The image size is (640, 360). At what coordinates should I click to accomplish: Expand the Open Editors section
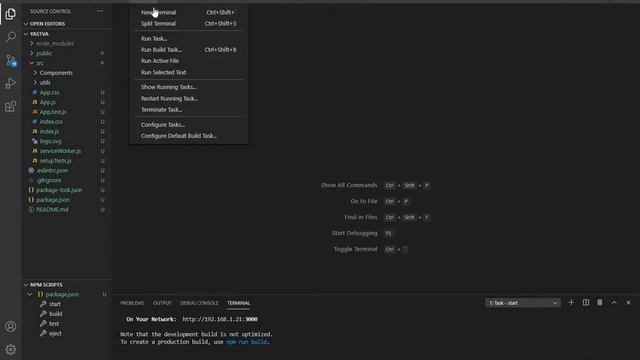tap(47, 24)
